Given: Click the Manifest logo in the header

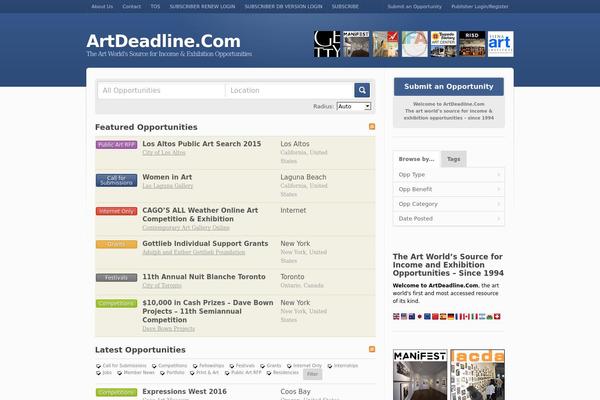Looking at the screenshot, I should (x=356, y=44).
